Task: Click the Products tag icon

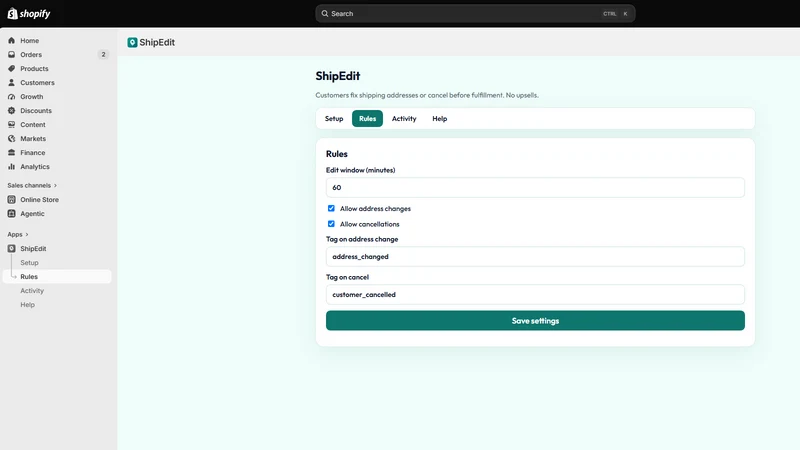Action: [x=11, y=68]
